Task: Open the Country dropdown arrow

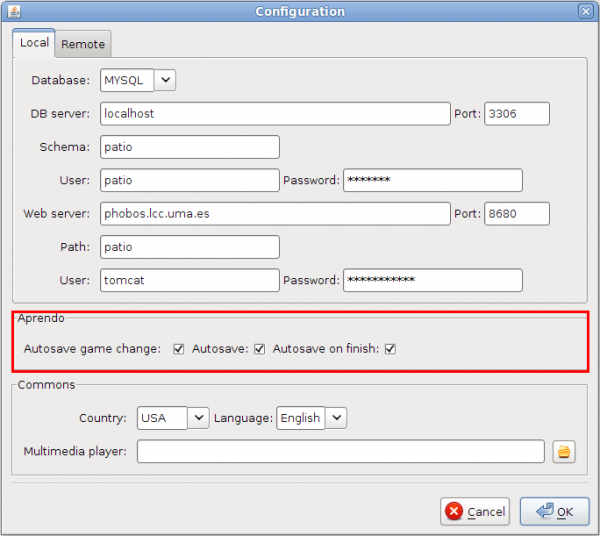Action: (x=199, y=418)
